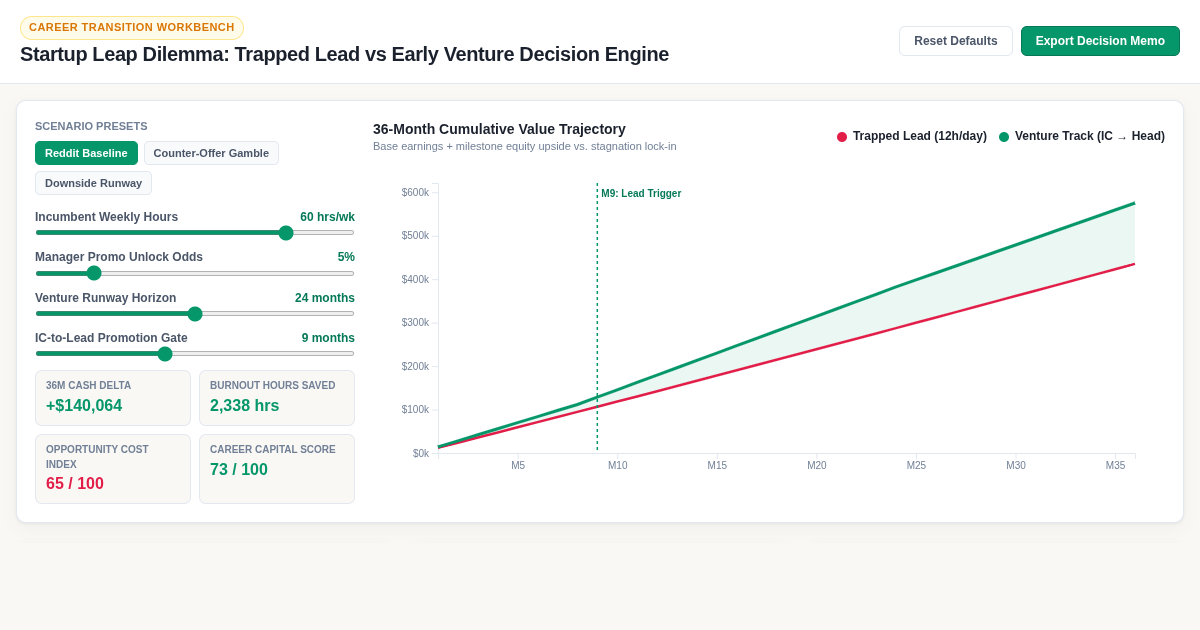Click the IC-to-Lead Promotion Gate slider handle
Image resolution: width=1200 pixels, height=630 pixels.
(165, 354)
